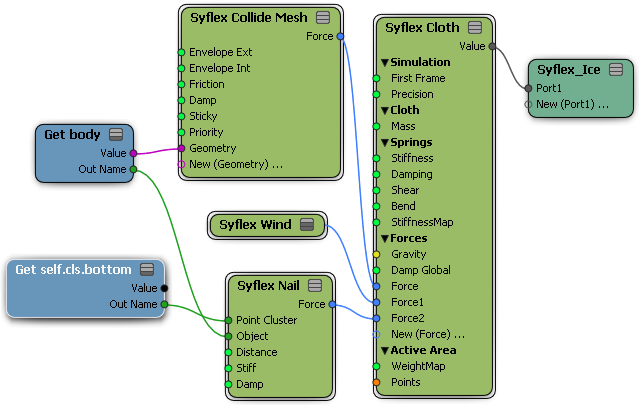Click the Stiff input port on Syflex Nail

229,368
